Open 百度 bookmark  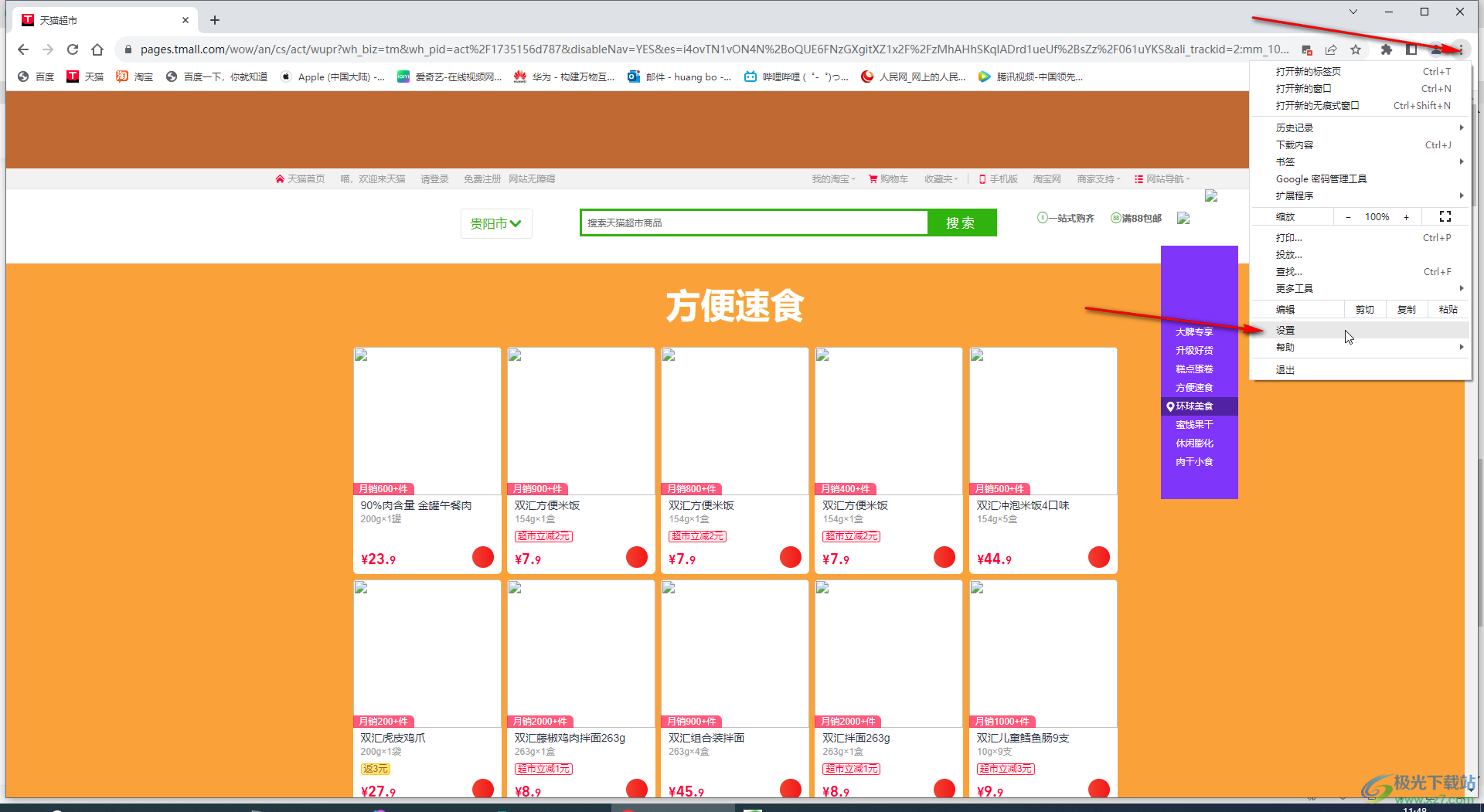coord(36,76)
